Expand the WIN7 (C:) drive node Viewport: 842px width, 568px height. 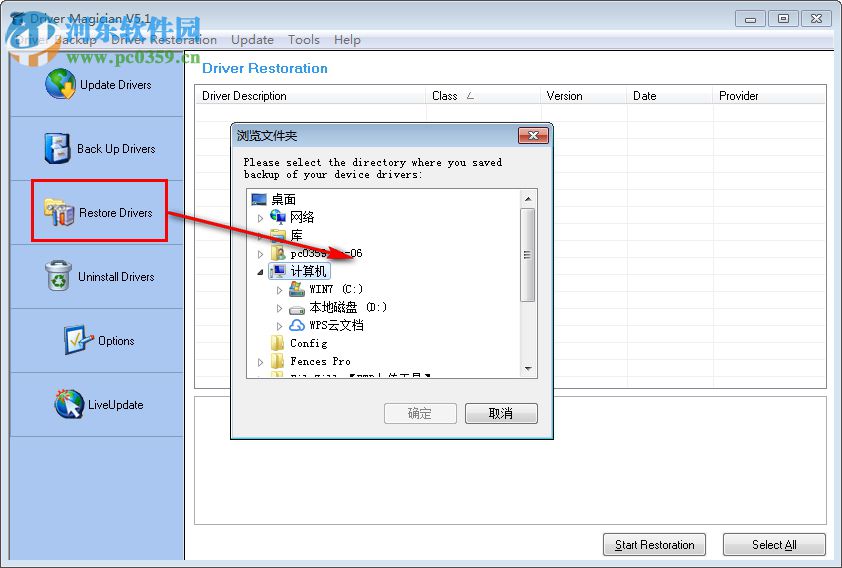279,290
